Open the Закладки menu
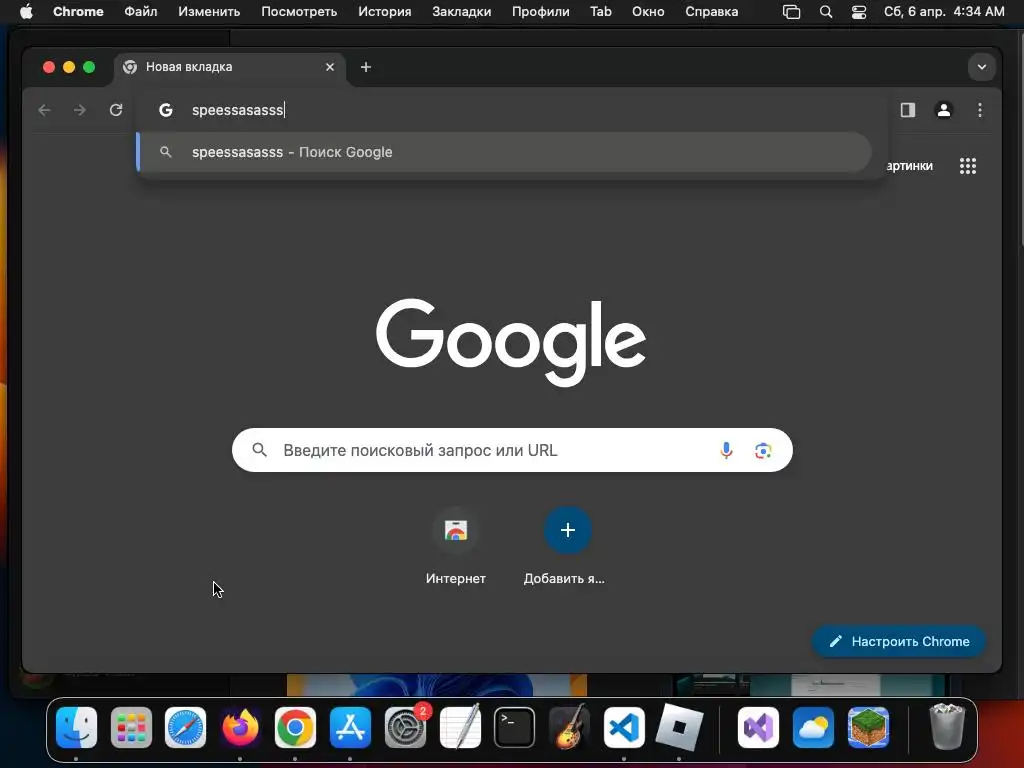Screen dimensions: 1024x768 pyautogui.click(x=462, y=12)
